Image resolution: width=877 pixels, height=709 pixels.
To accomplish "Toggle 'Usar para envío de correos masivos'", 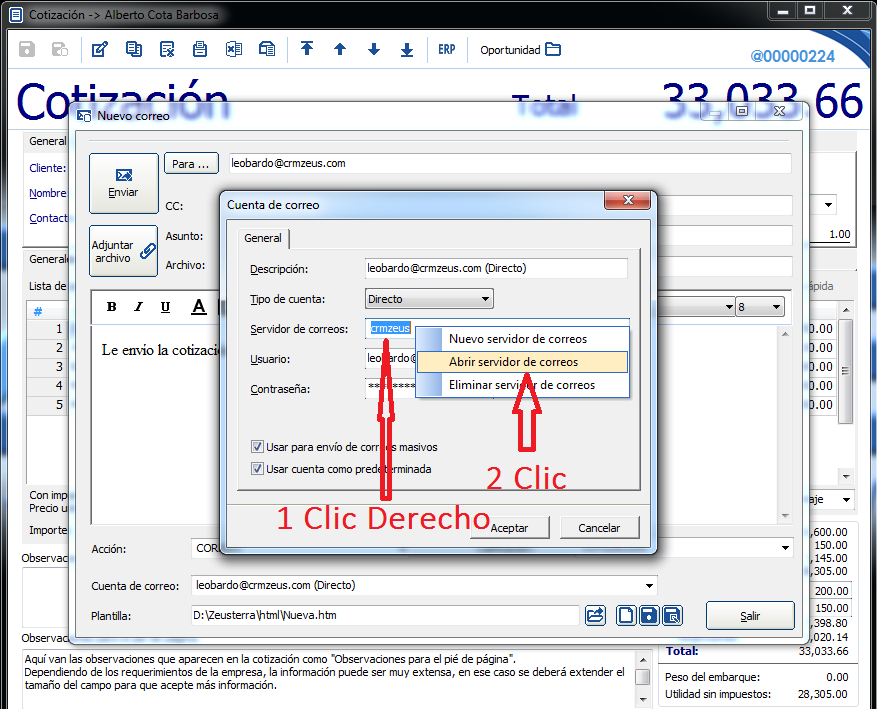I will pyautogui.click(x=257, y=447).
